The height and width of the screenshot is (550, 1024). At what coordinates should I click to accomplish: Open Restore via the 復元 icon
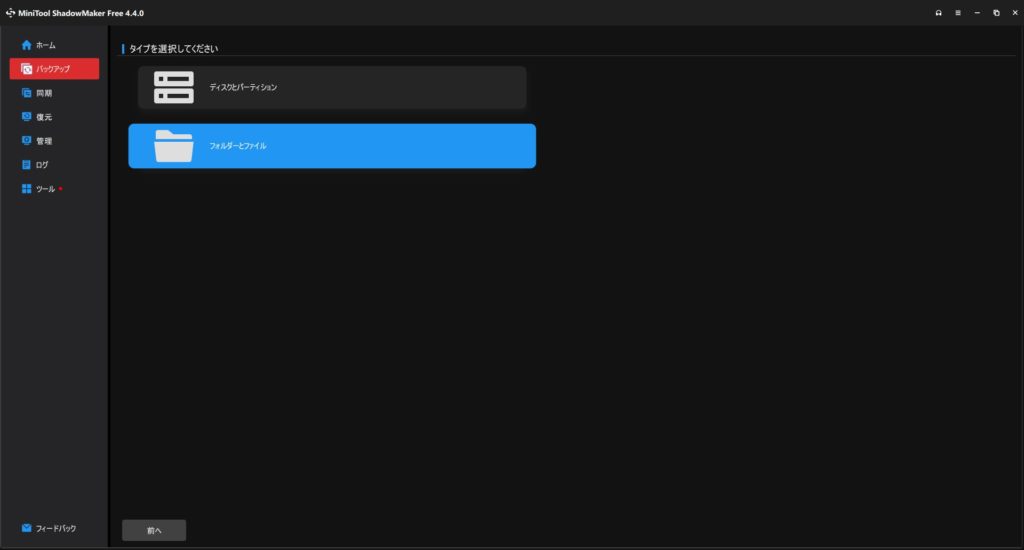coord(27,117)
